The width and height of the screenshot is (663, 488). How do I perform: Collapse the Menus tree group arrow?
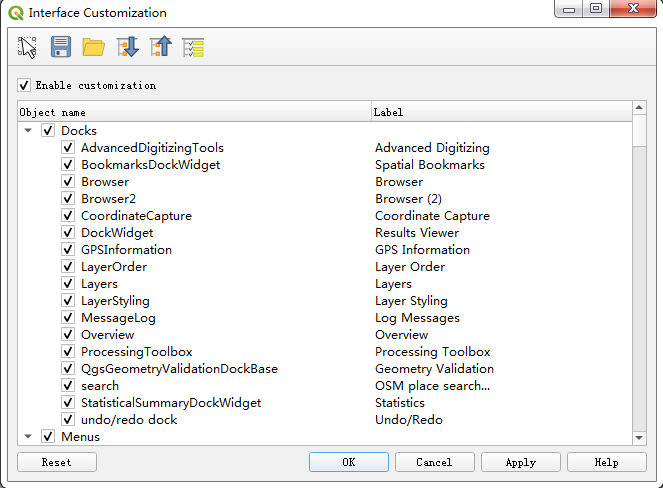tap(28, 437)
